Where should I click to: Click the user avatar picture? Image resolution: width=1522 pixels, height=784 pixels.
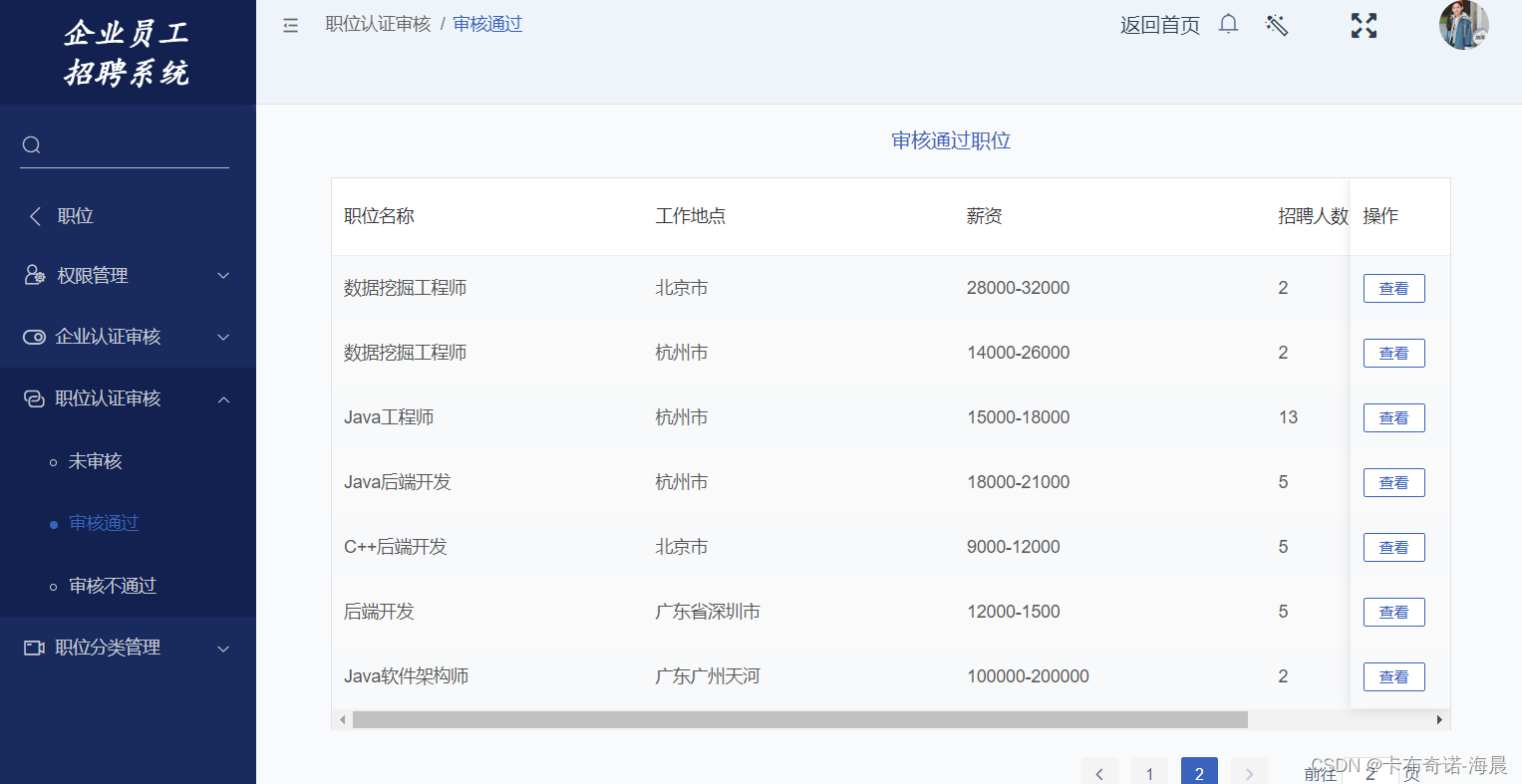(x=1462, y=25)
